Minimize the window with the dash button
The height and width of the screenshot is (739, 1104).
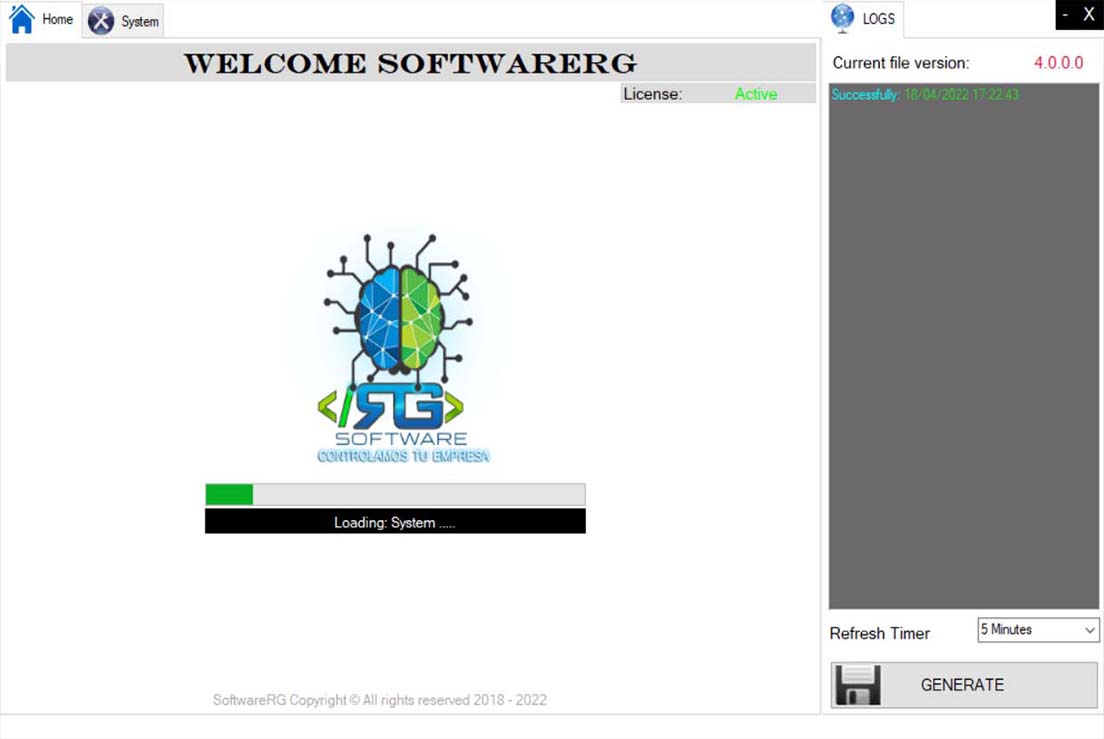point(1065,15)
